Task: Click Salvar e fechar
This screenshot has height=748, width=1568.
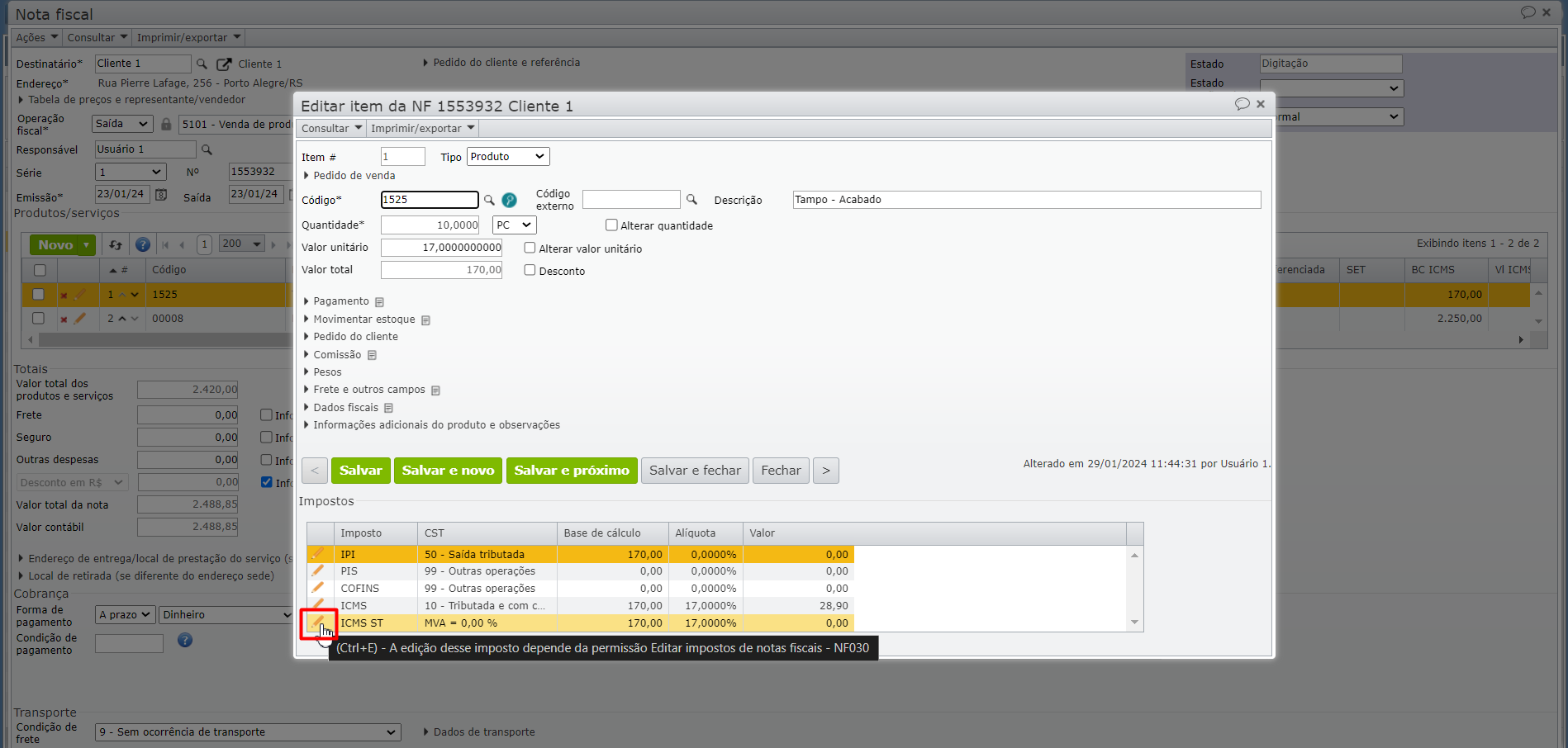Action: click(695, 471)
